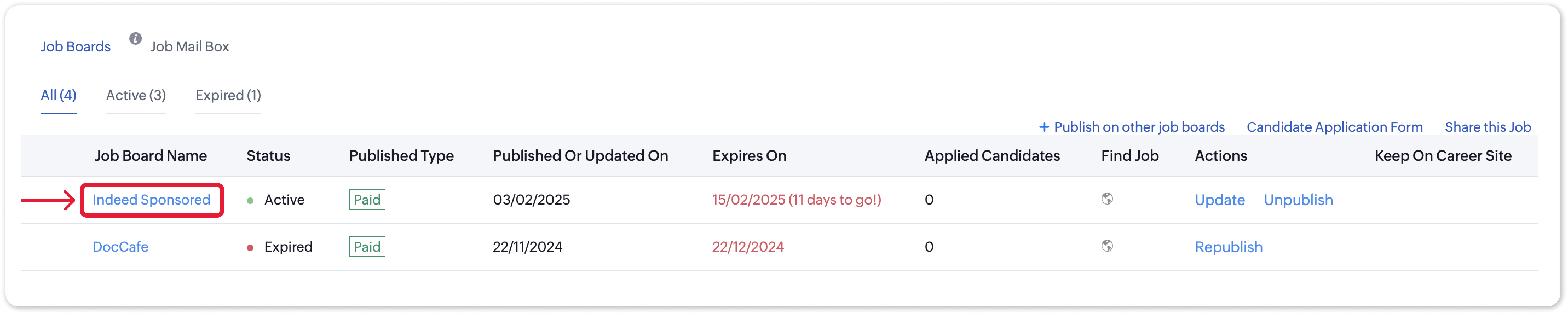Screen dimensions: 1568x314
Task: Unpublish the Indeed Sponsored posting
Action: pos(1298,200)
